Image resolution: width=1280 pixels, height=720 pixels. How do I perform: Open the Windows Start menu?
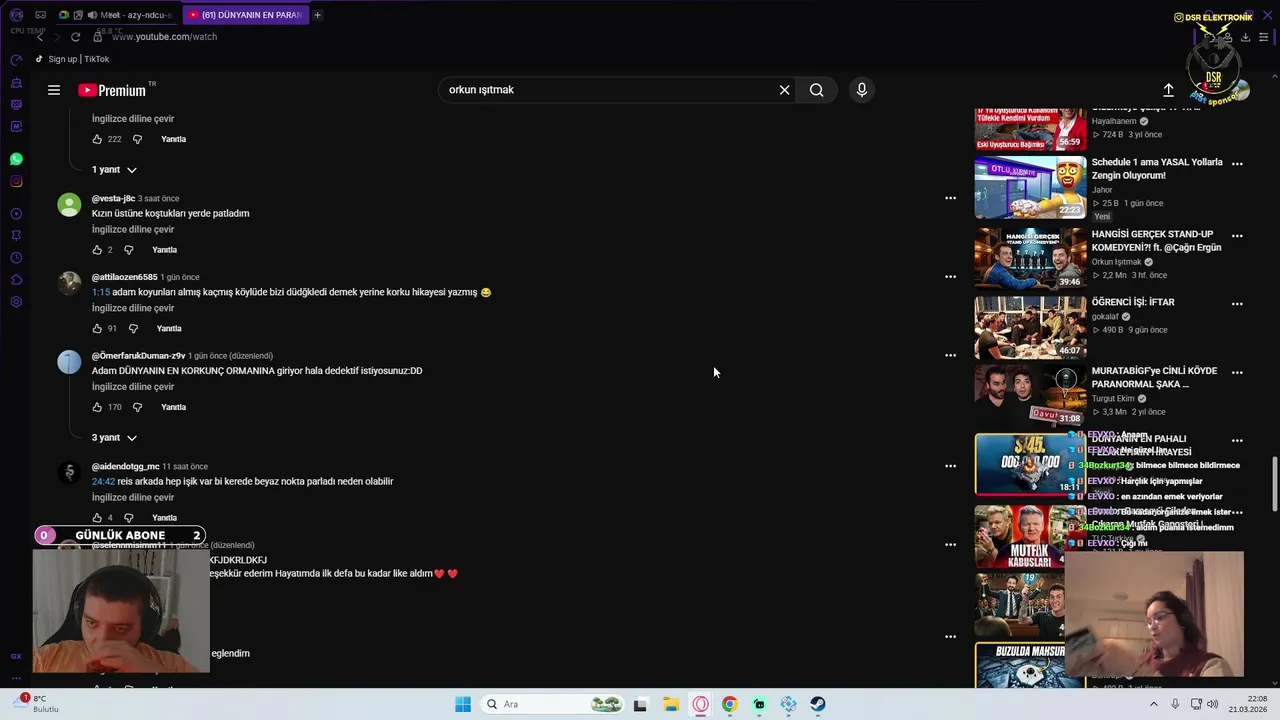click(463, 704)
